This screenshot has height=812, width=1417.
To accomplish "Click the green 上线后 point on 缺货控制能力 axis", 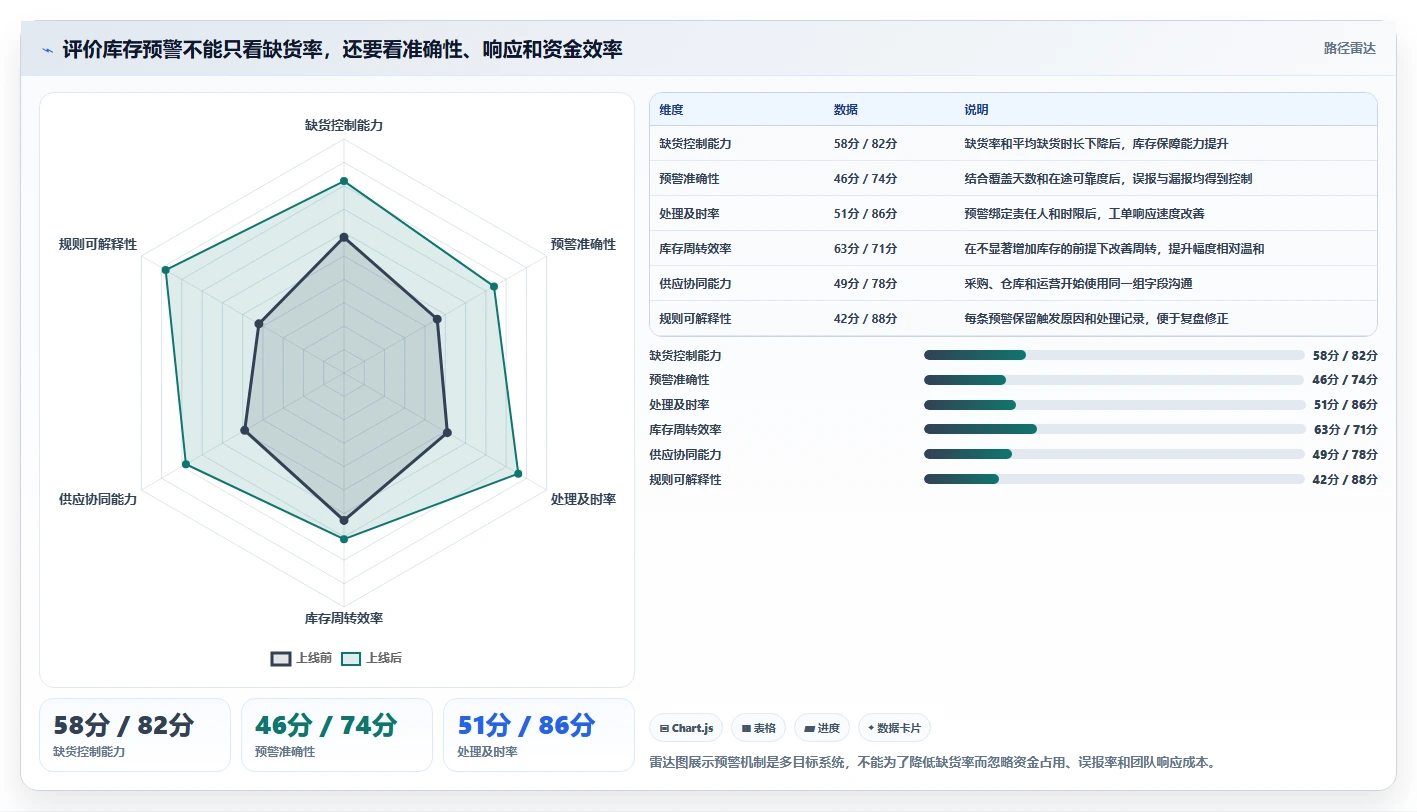I will click(344, 181).
